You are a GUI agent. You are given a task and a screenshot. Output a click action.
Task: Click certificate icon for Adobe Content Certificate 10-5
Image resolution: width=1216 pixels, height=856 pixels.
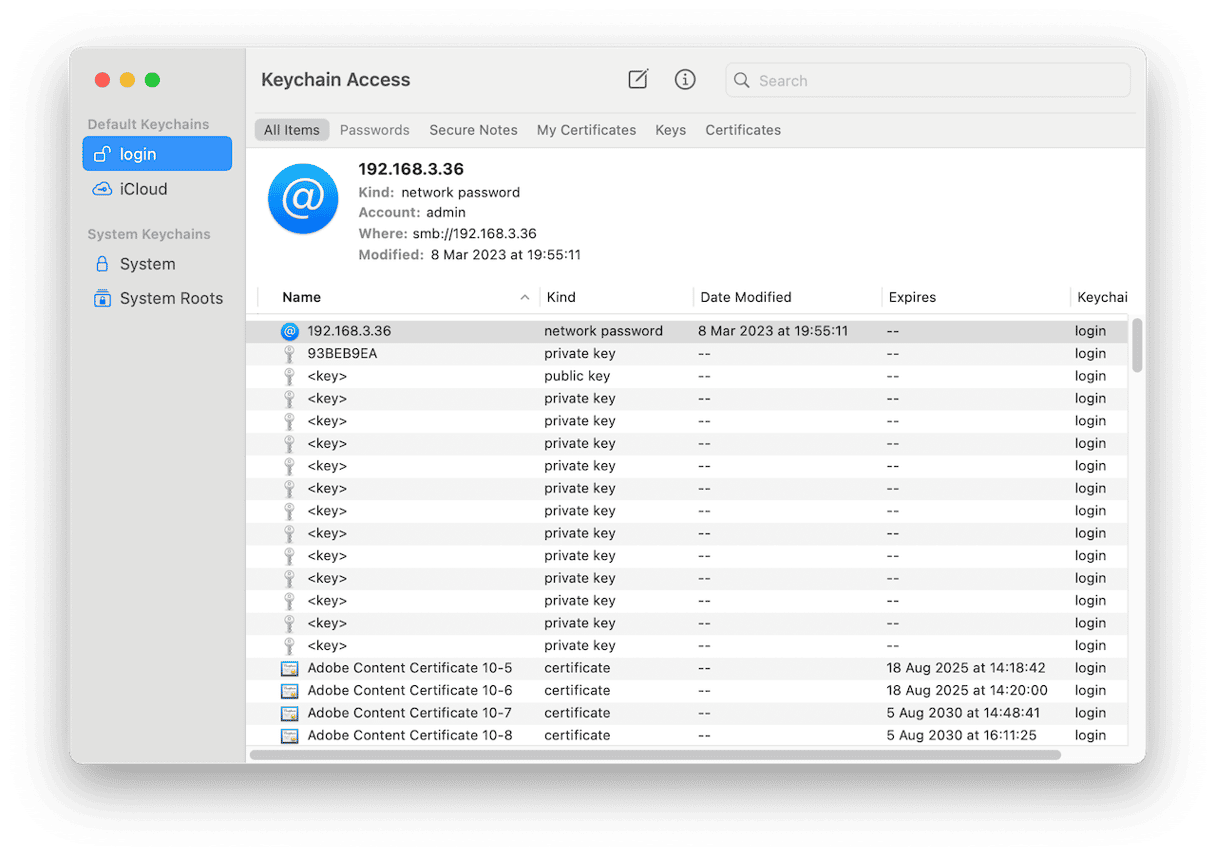[x=290, y=668]
